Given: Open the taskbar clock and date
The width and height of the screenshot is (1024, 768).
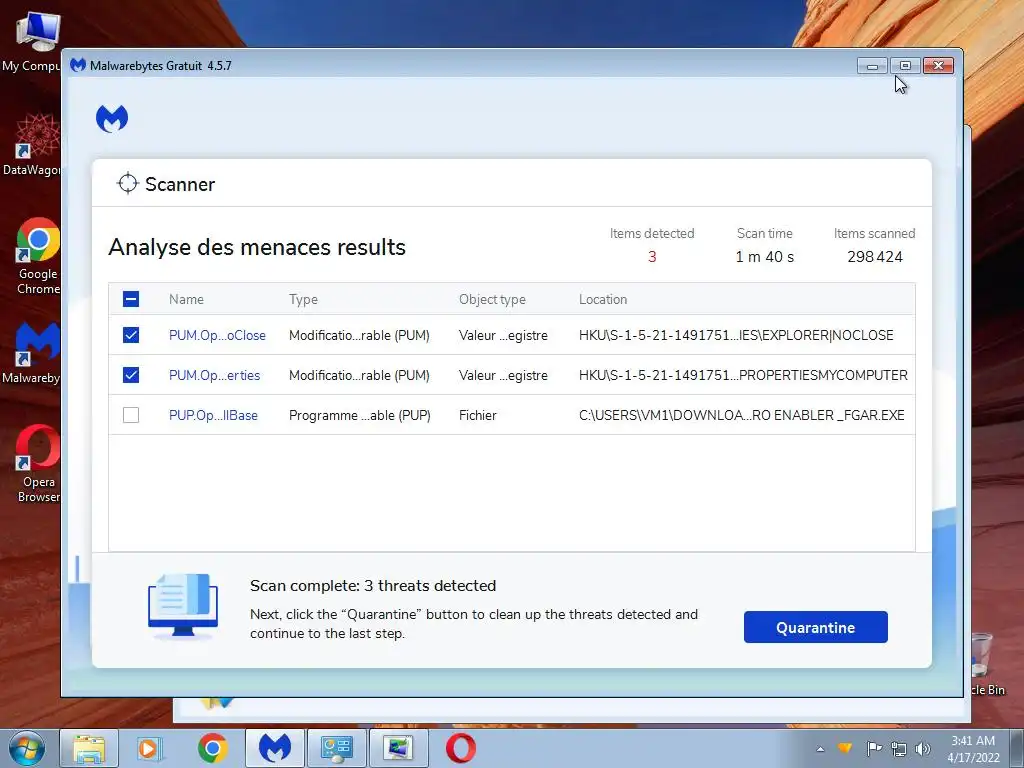Looking at the screenshot, I should (x=973, y=749).
